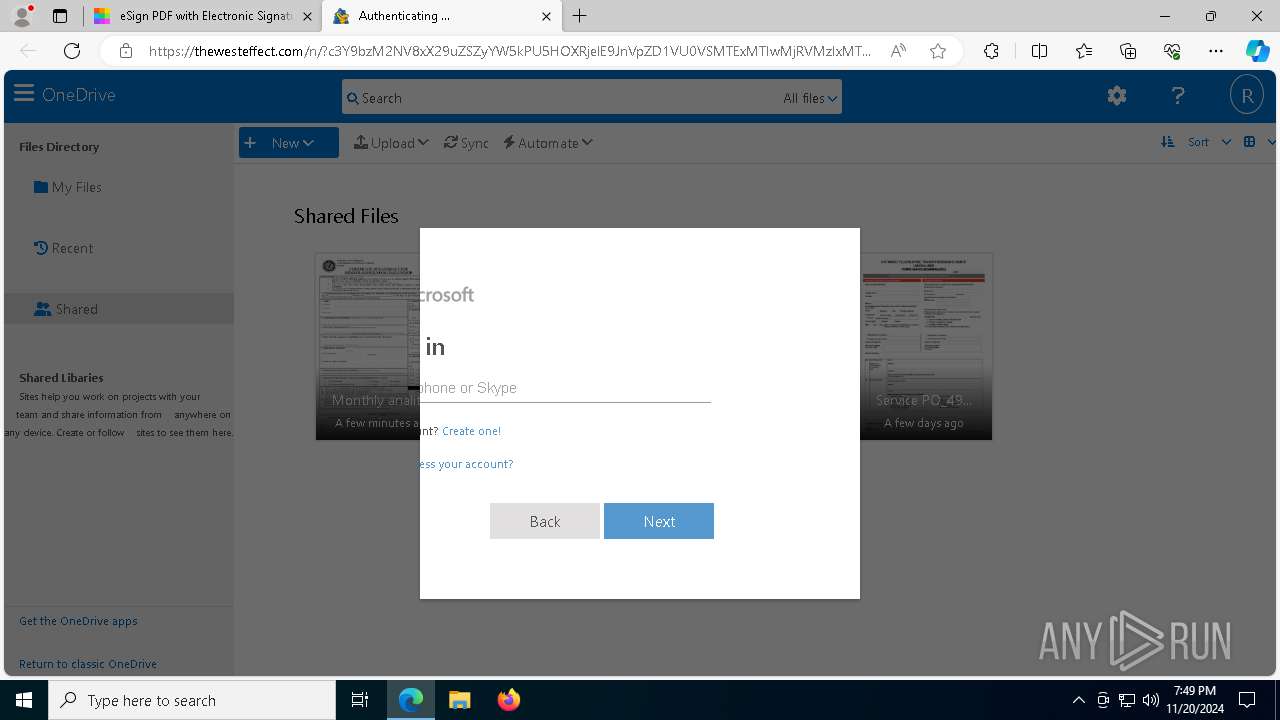This screenshot has width=1280, height=720.
Task: Click the Next button in the dialog
Action: pos(659,521)
